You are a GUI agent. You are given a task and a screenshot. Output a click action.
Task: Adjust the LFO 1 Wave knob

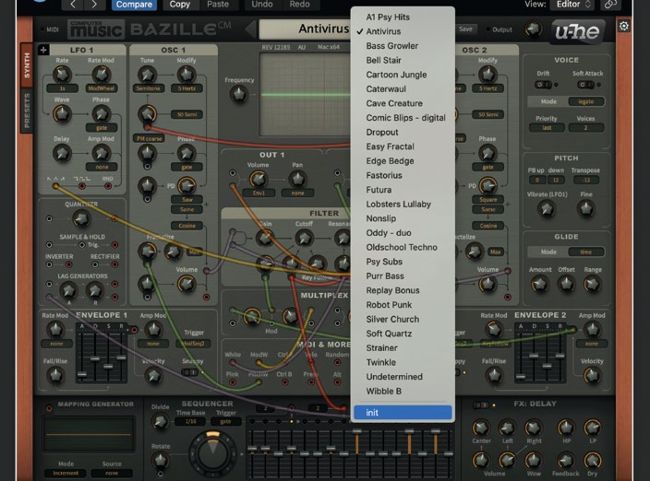62,114
